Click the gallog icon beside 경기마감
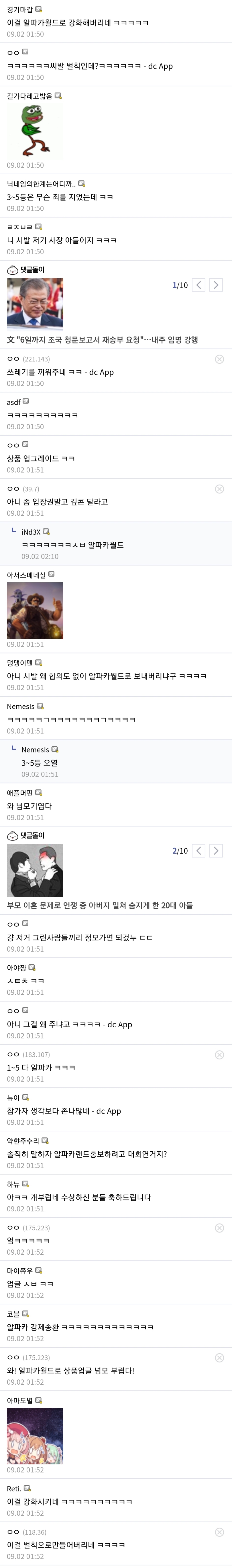This screenshot has height=1568, width=232. pyautogui.click(x=39, y=9)
